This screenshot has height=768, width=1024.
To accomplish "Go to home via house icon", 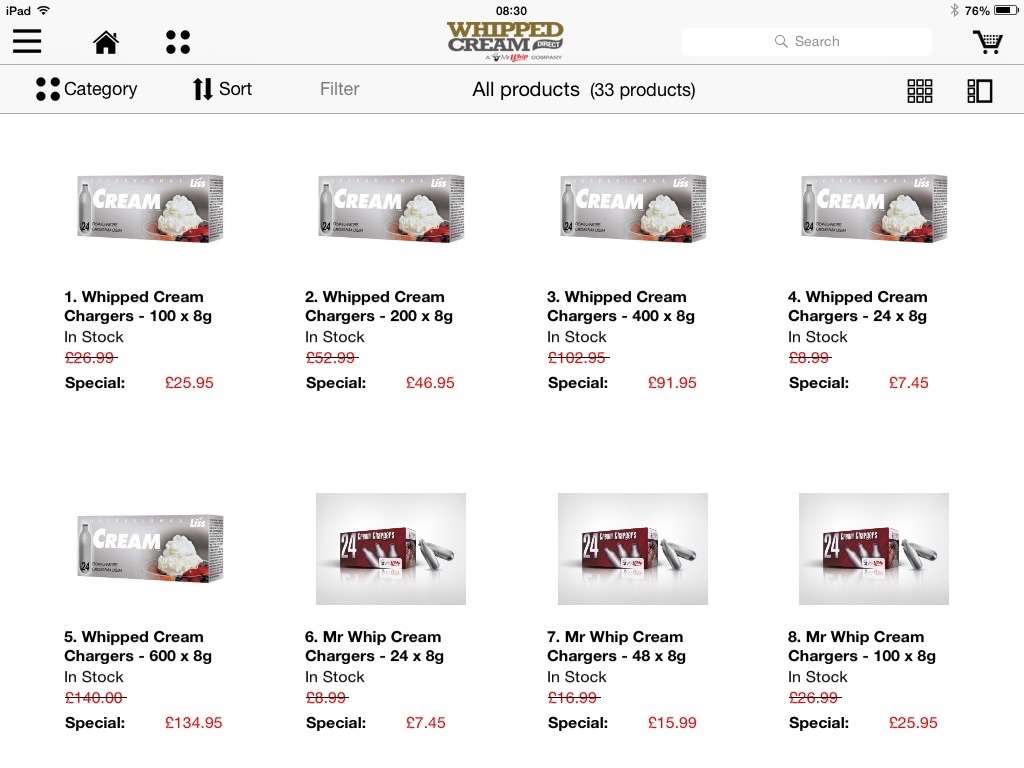I will (106, 42).
